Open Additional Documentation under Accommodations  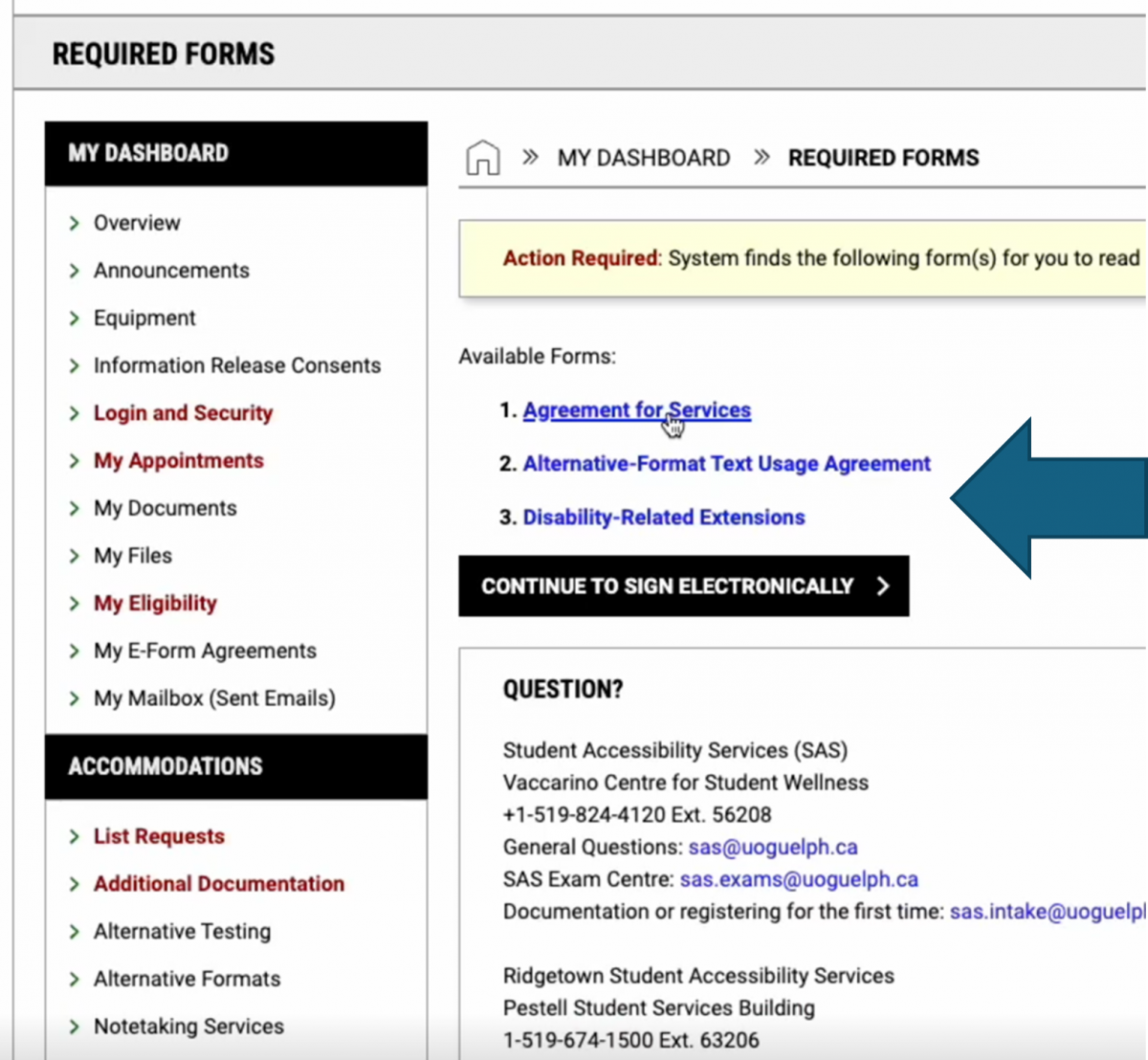tap(218, 884)
